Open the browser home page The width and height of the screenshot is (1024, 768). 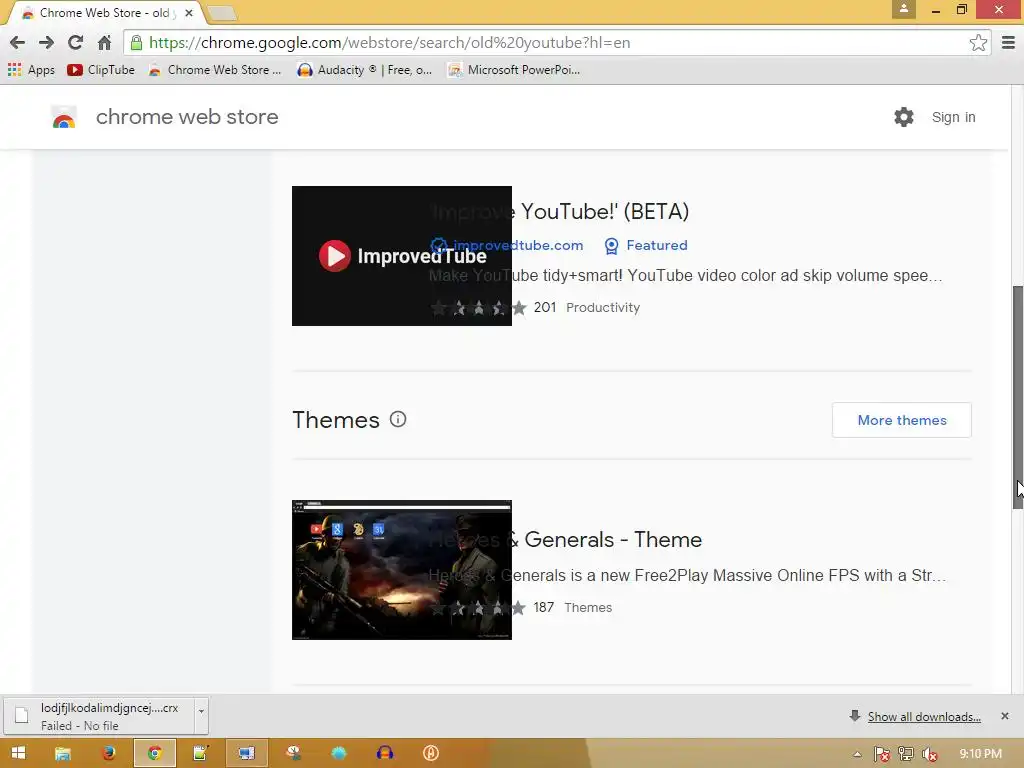pos(104,43)
